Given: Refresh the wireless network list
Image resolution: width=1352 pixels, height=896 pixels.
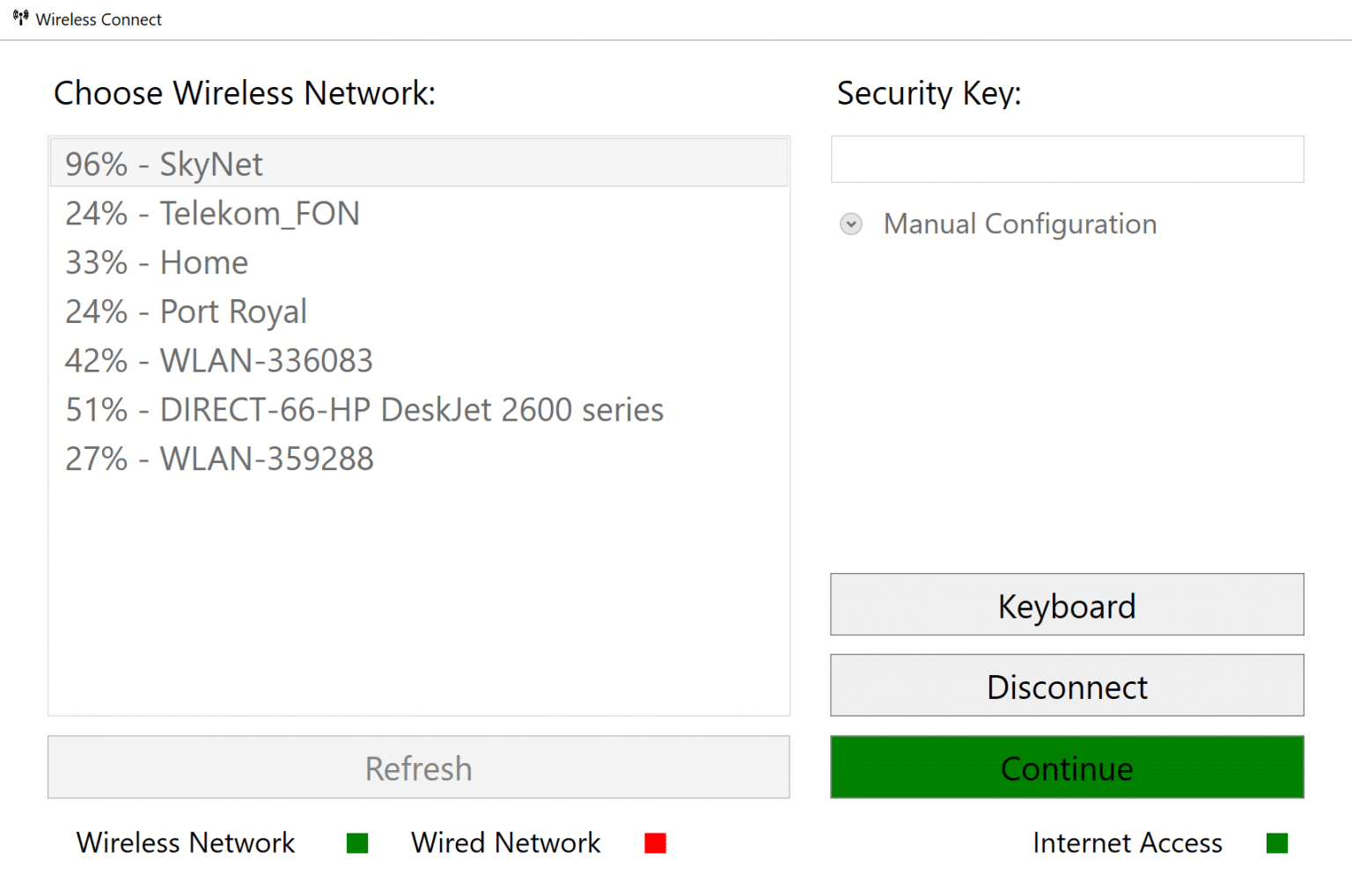Looking at the screenshot, I should (418, 767).
